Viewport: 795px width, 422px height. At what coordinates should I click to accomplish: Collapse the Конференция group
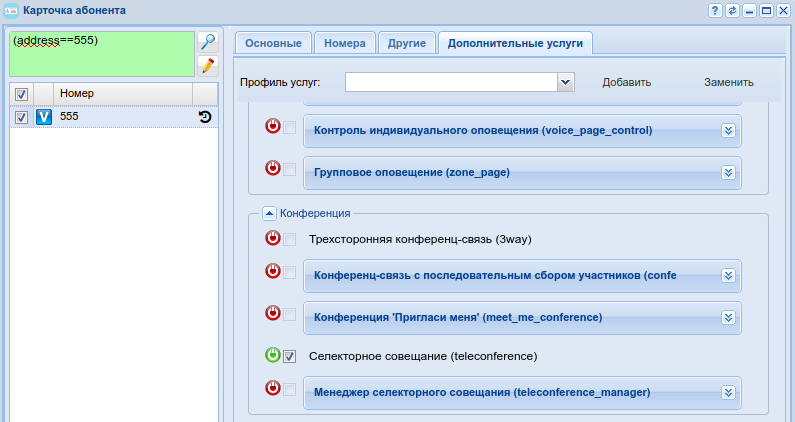coord(269,214)
